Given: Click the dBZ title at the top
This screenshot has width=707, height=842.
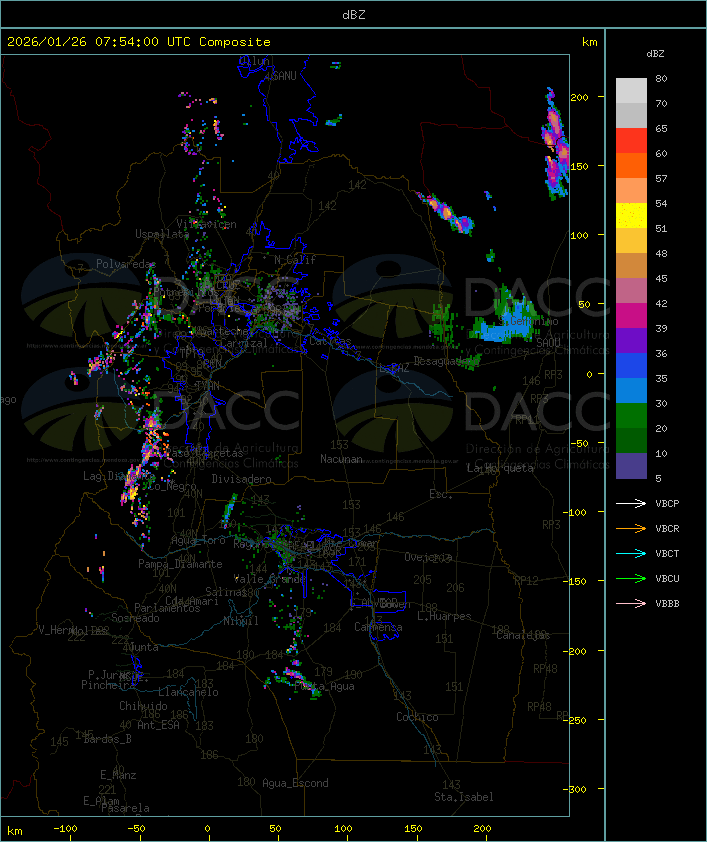Looking at the screenshot, I should (x=353, y=14).
